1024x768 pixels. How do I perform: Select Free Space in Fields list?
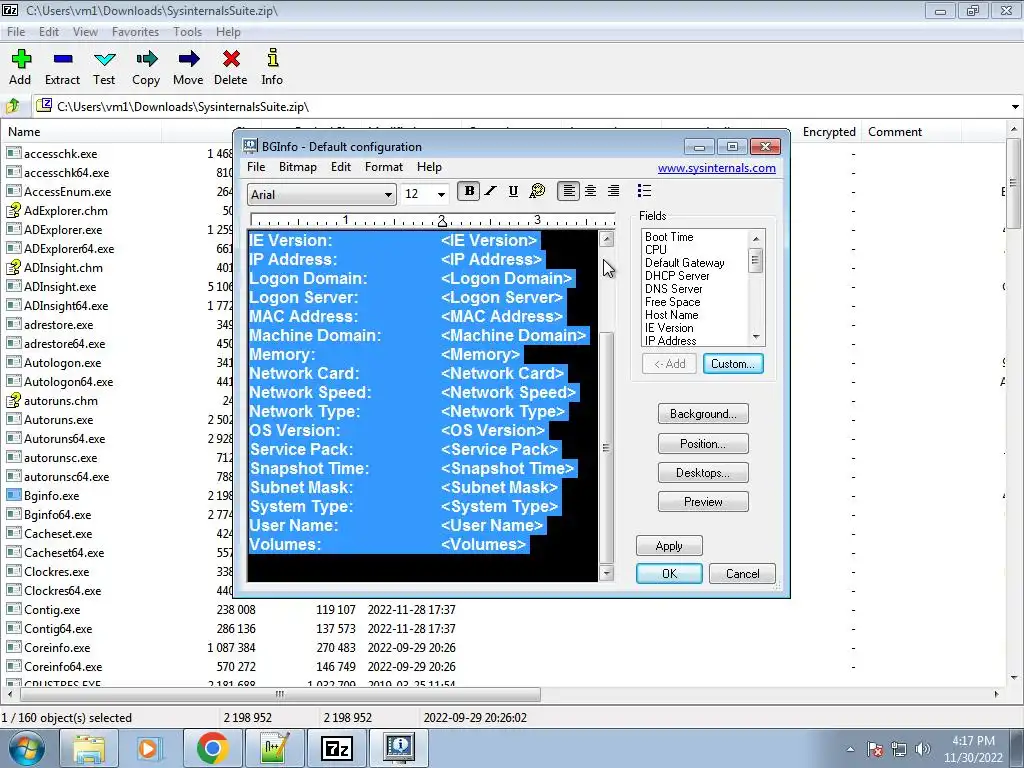pyautogui.click(x=672, y=302)
